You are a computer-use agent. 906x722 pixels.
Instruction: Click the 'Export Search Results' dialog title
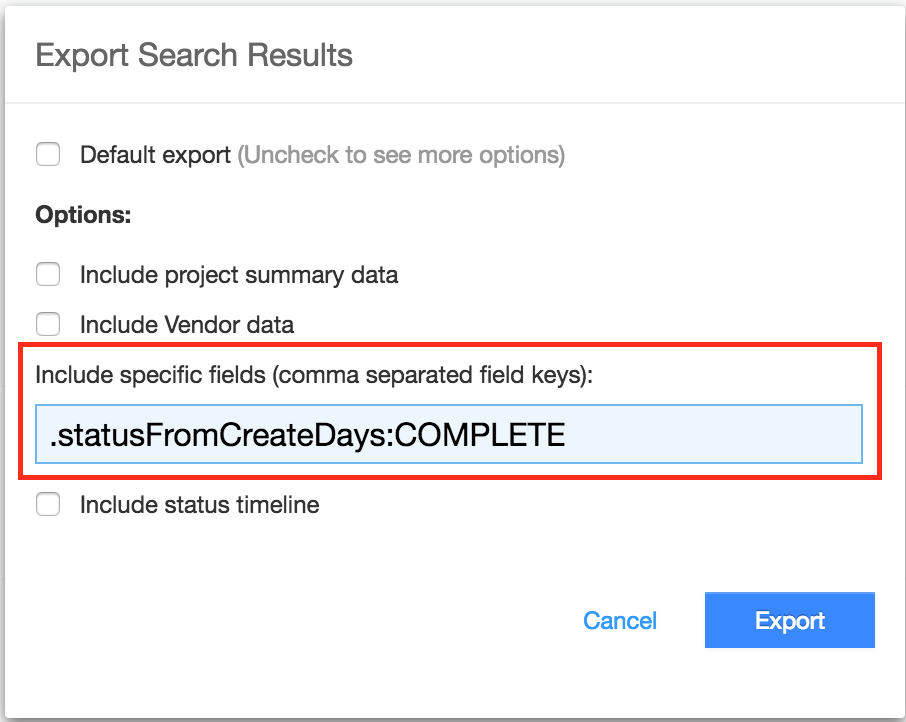(x=194, y=54)
